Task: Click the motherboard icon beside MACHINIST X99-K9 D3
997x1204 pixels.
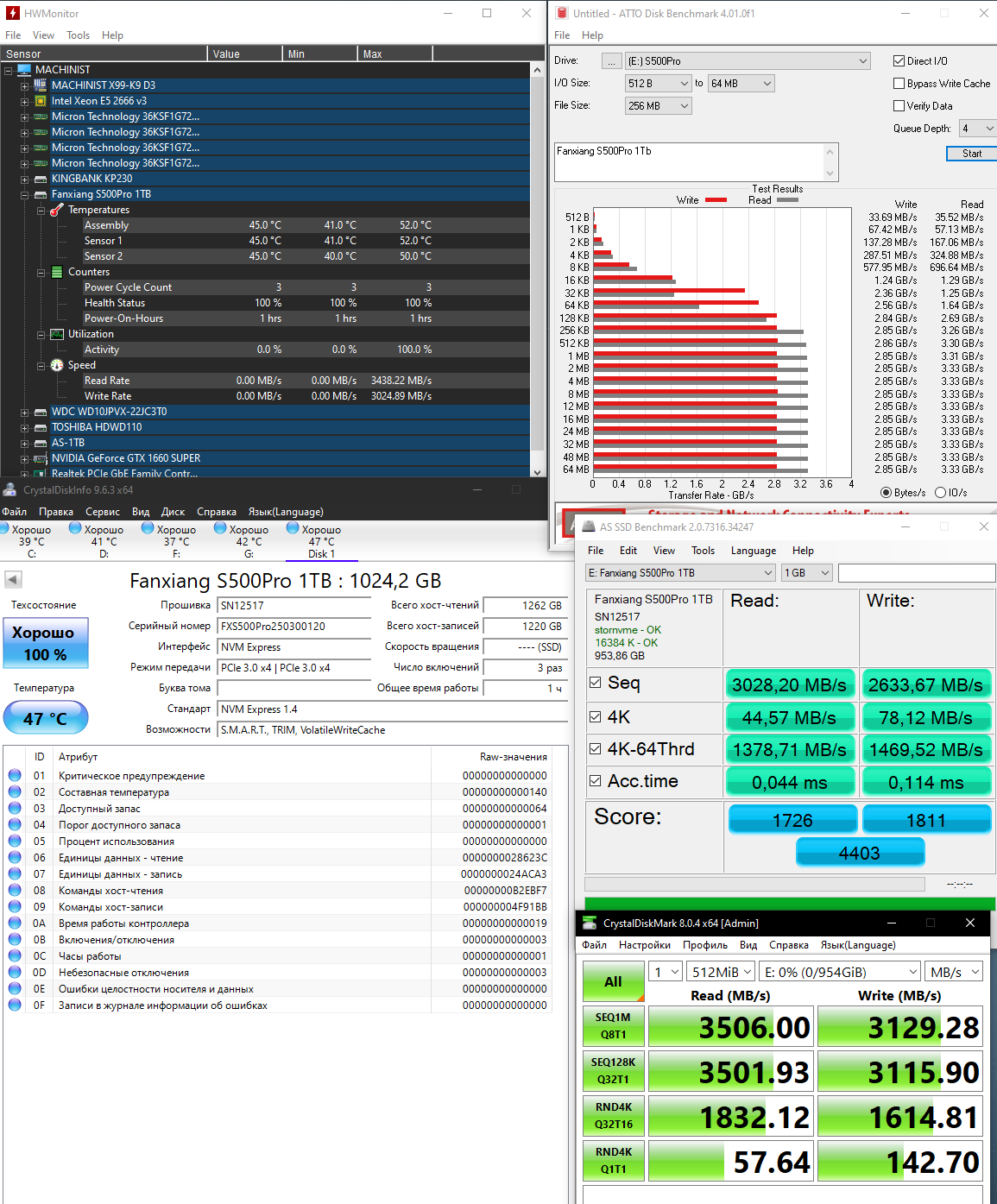Action: coord(41,85)
